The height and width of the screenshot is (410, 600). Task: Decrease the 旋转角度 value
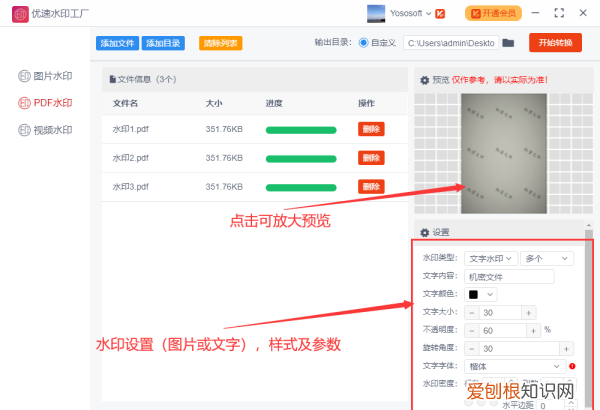tap(472, 349)
